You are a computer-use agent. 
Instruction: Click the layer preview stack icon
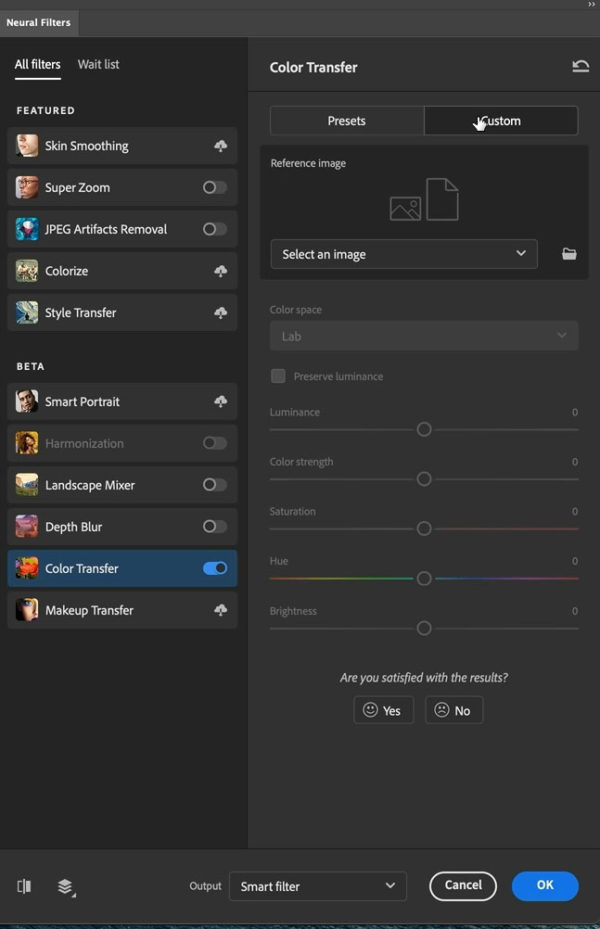pyautogui.click(x=66, y=887)
